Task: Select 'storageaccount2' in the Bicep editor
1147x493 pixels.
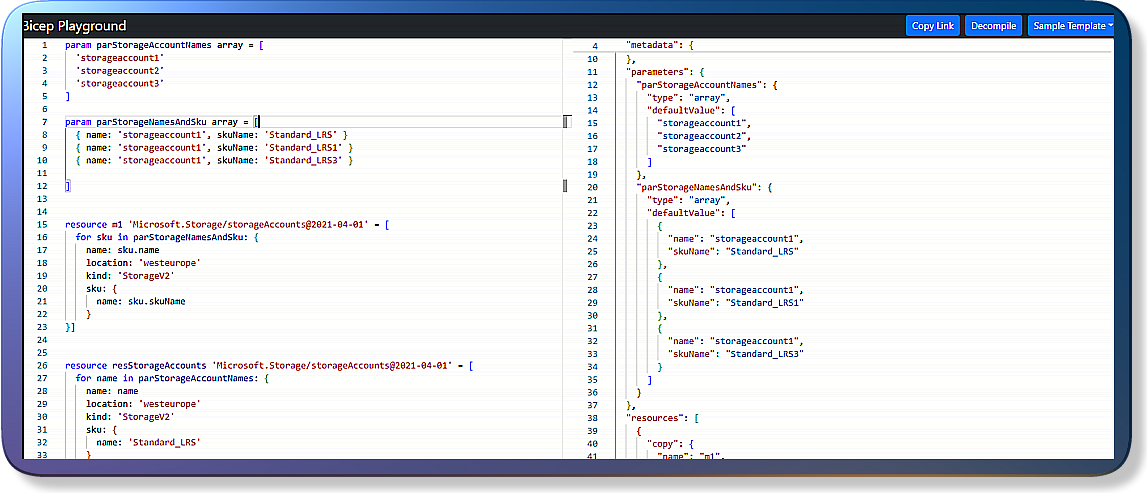Action: tap(120, 70)
